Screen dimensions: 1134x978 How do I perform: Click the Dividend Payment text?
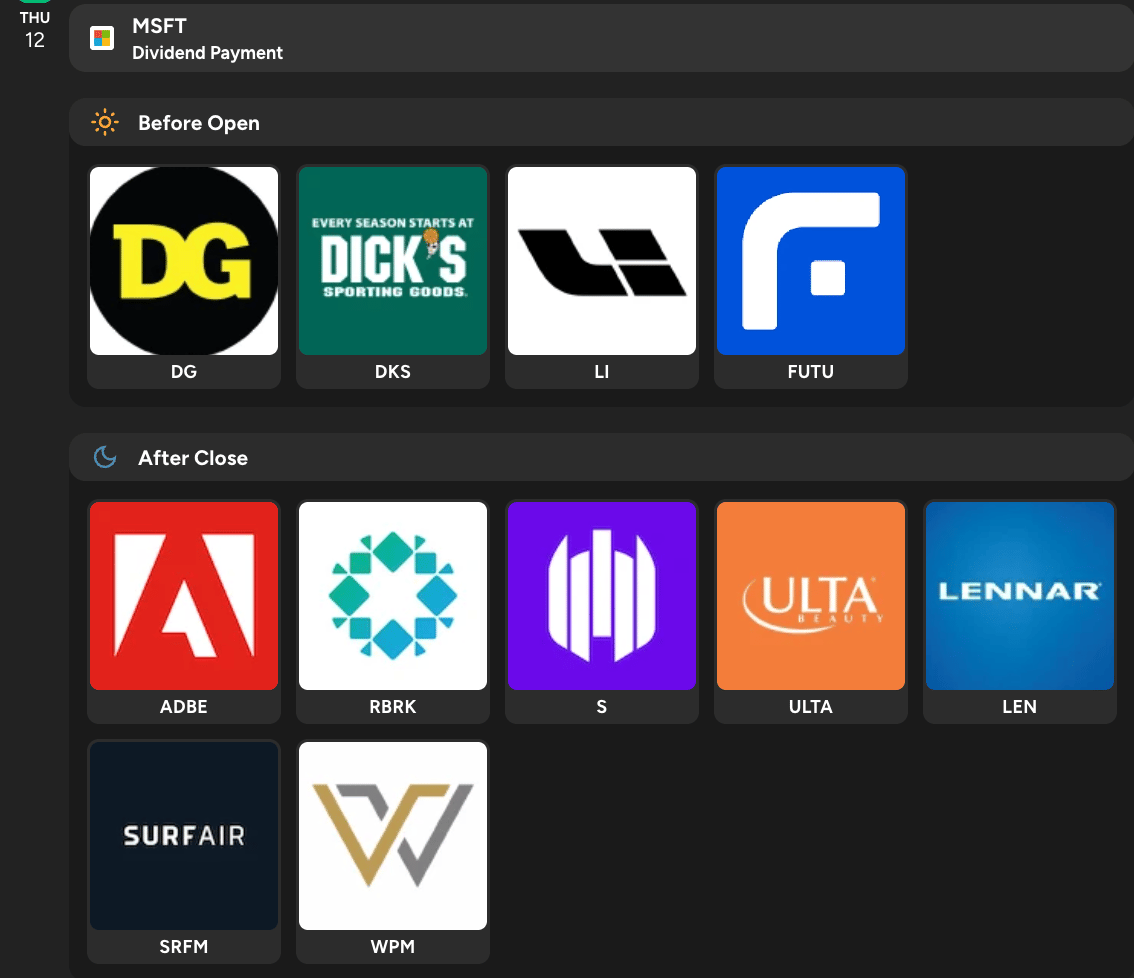(208, 53)
